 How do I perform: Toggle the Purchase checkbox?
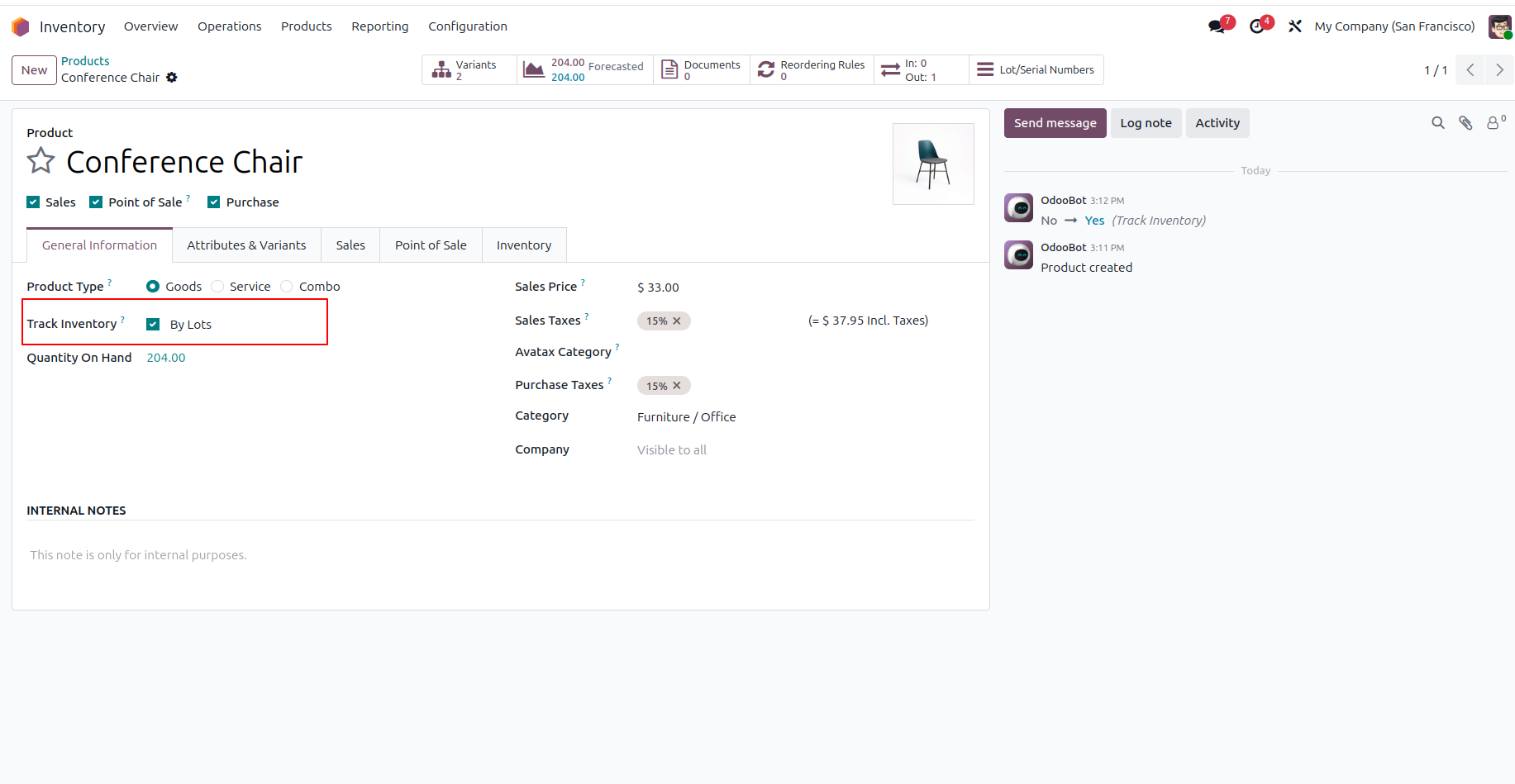click(x=214, y=202)
